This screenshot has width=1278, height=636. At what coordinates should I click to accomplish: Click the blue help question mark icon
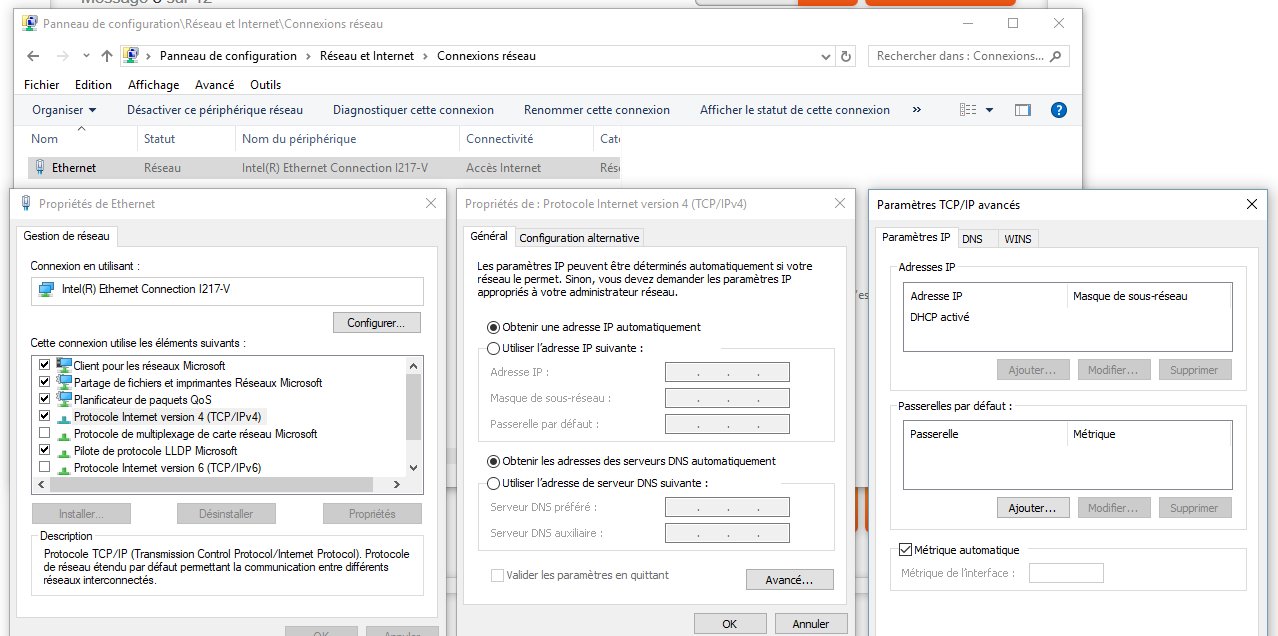point(1059,110)
